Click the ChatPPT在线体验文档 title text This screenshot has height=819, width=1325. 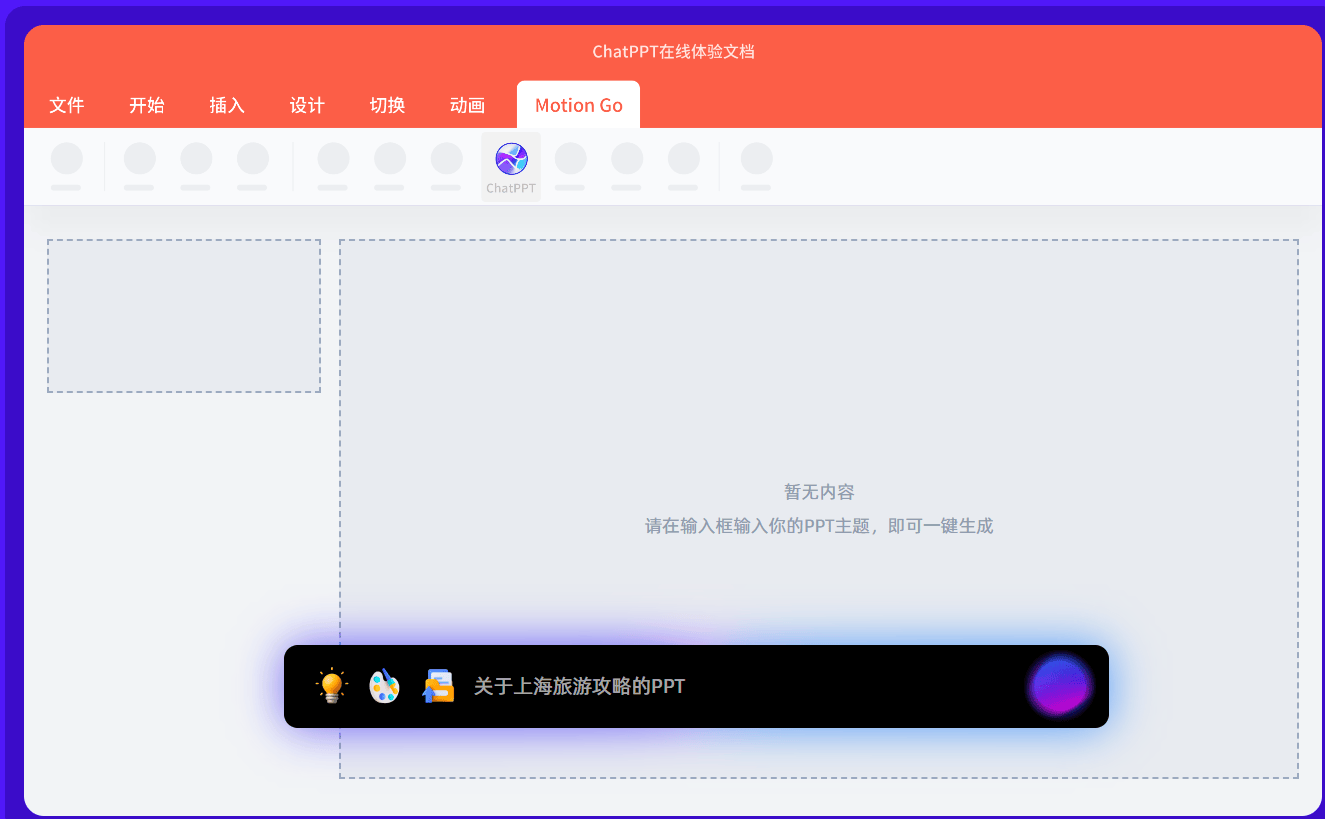673,52
